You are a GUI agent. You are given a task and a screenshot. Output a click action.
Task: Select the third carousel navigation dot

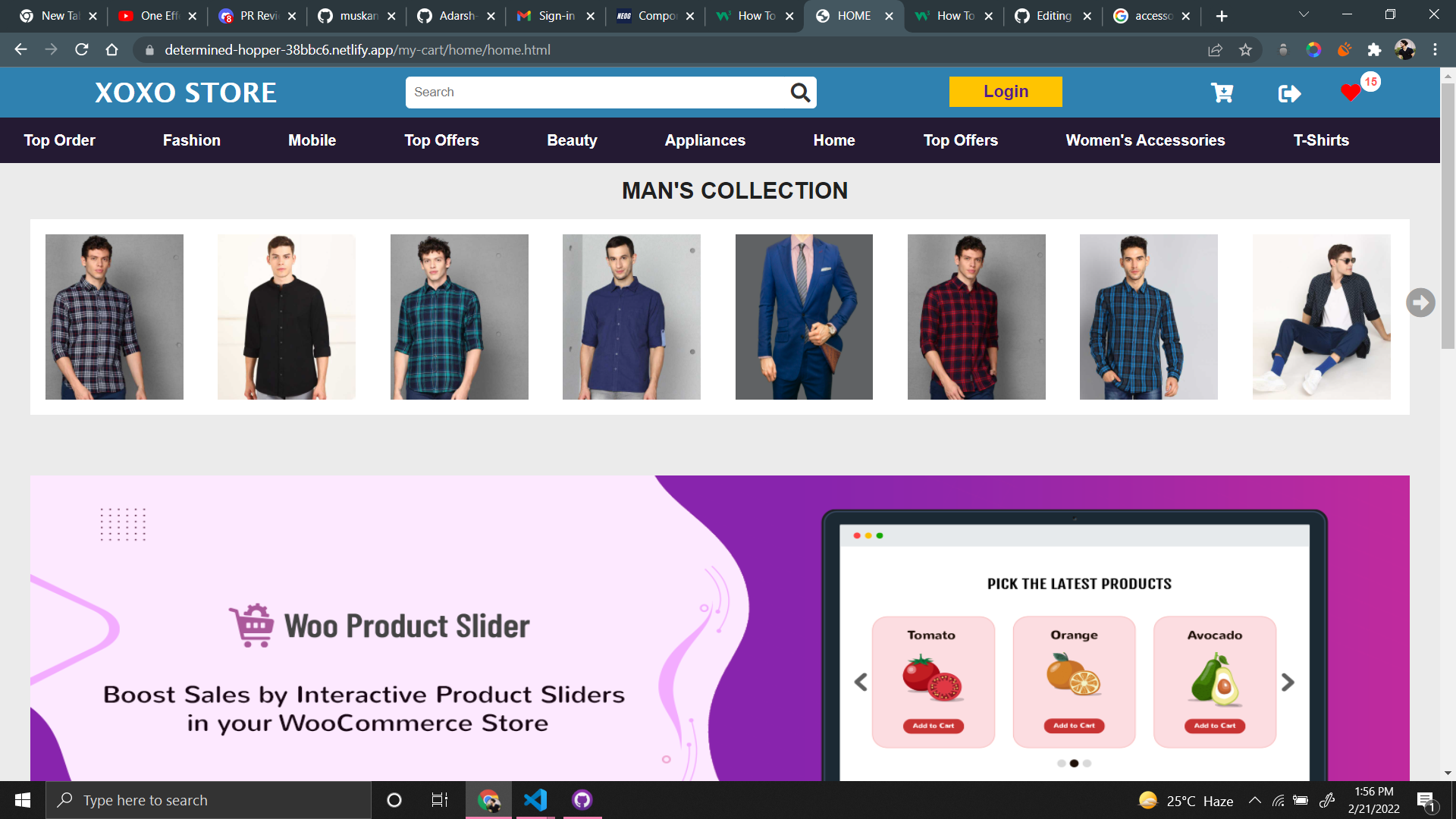(x=1087, y=764)
